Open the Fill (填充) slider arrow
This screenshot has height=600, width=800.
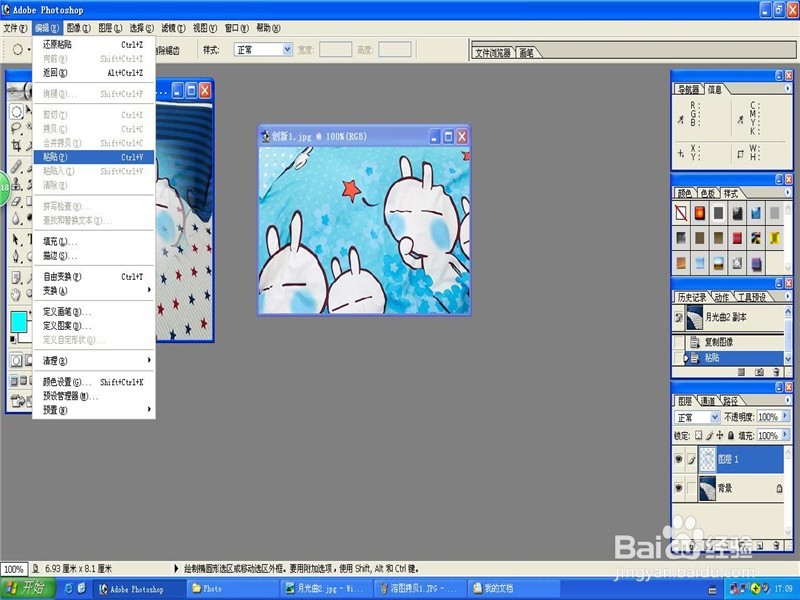click(x=785, y=435)
